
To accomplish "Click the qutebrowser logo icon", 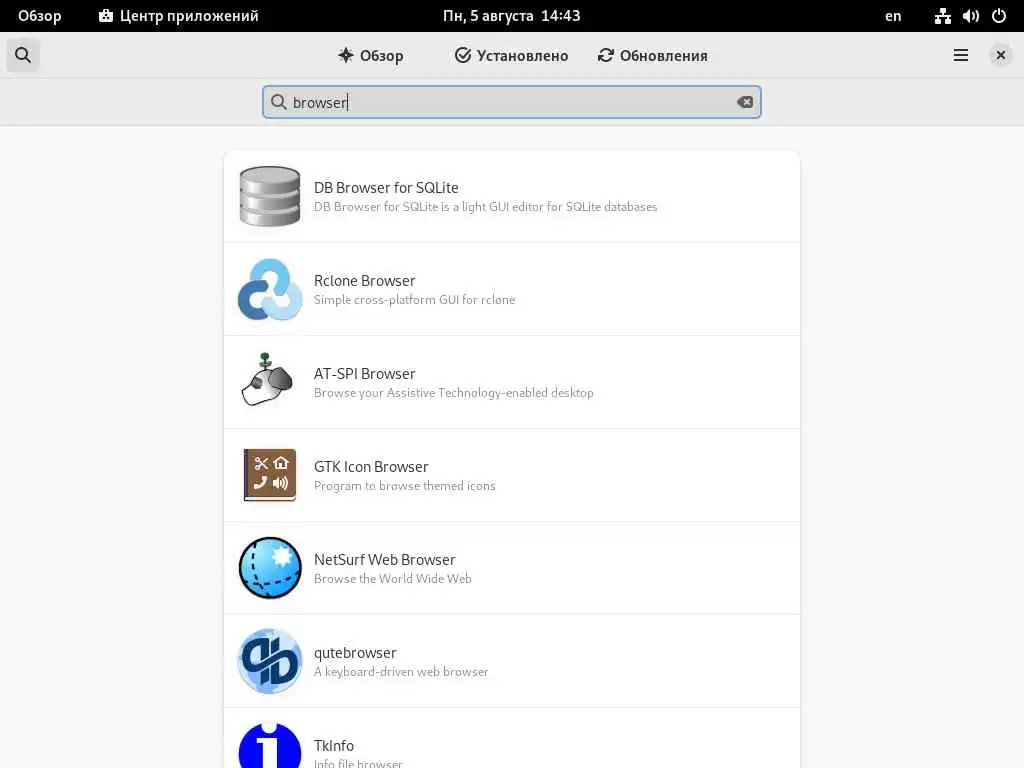I will [270, 661].
